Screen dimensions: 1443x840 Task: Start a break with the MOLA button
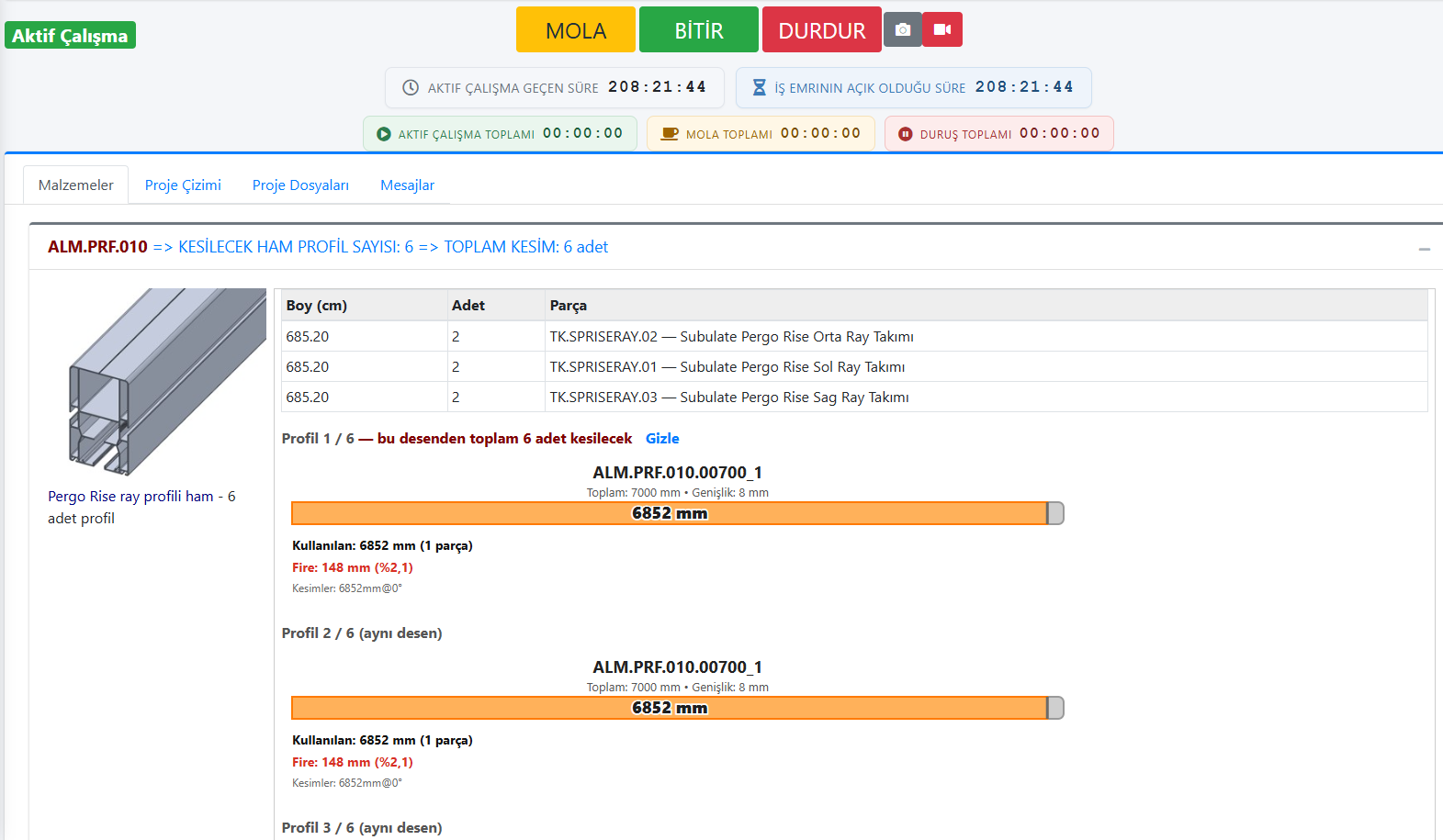[576, 30]
